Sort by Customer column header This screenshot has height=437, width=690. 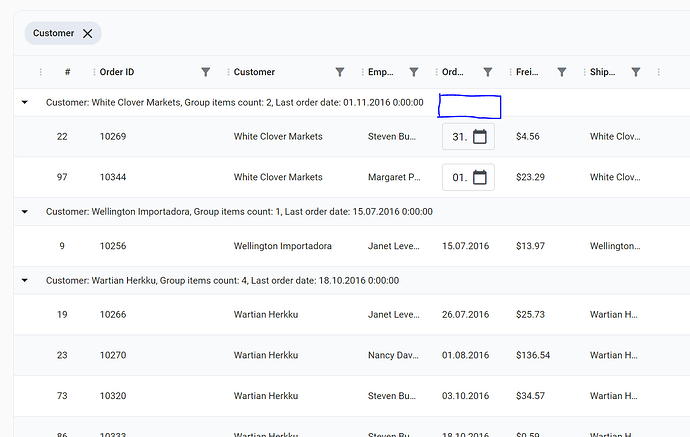pyautogui.click(x=254, y=72)
